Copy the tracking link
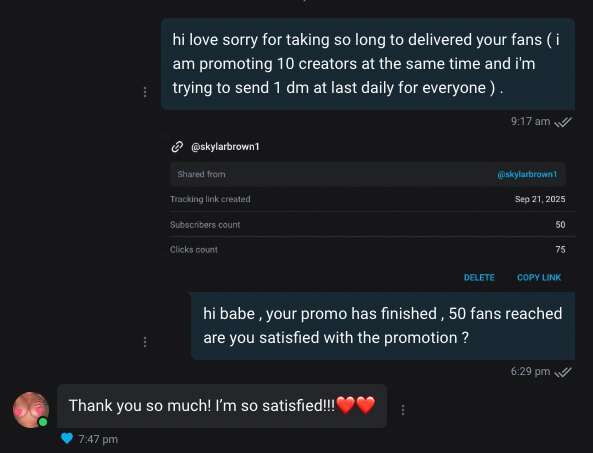This screenshot has height=453, width=593. pos(539,278)
